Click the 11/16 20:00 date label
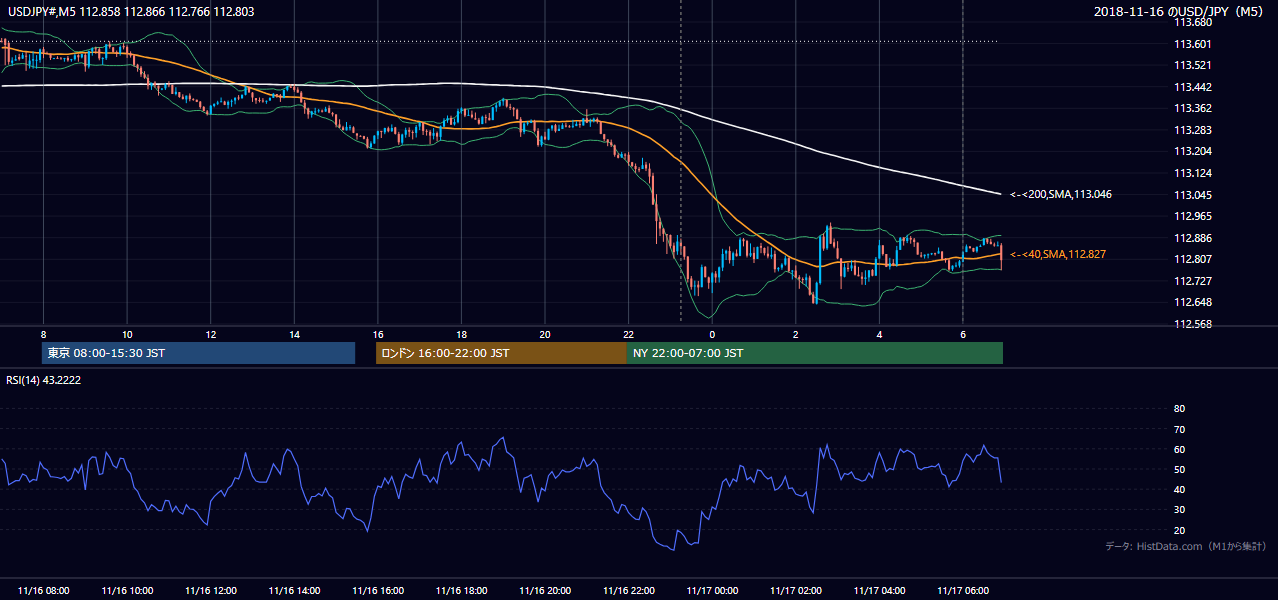This screenshot has width=1278, height=600. click(x=545, y=591)
